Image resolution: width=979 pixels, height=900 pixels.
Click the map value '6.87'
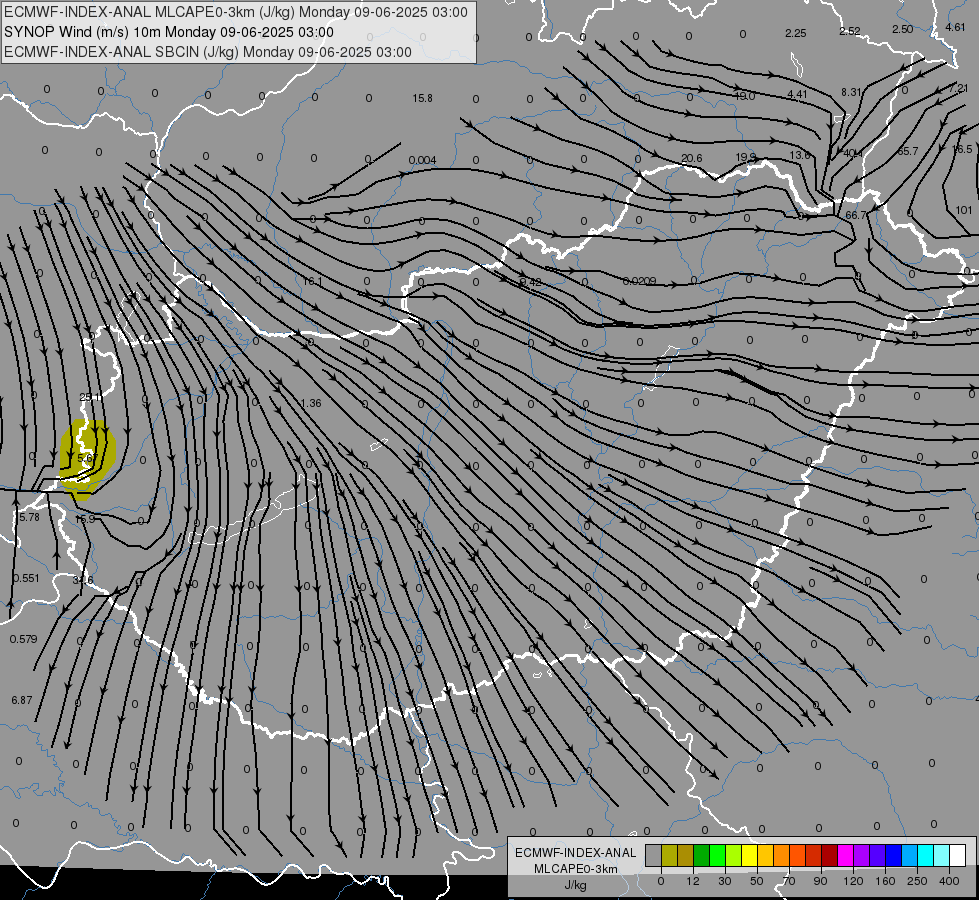(22, 701)
